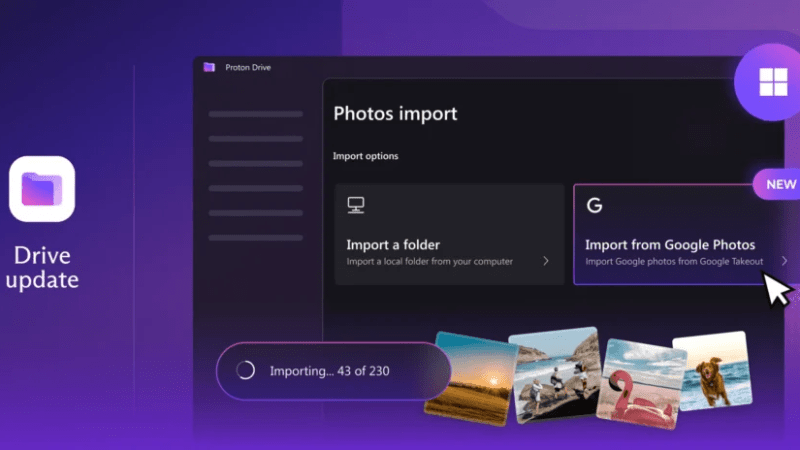Expand Google Photos import via its chevron
This screenshot has height=450, width=800.
[784, 261]
